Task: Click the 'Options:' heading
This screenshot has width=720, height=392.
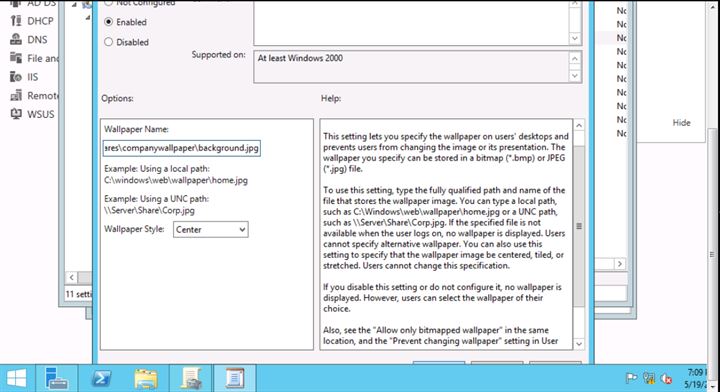Action: pyautogui.click(x=118, y=98)
